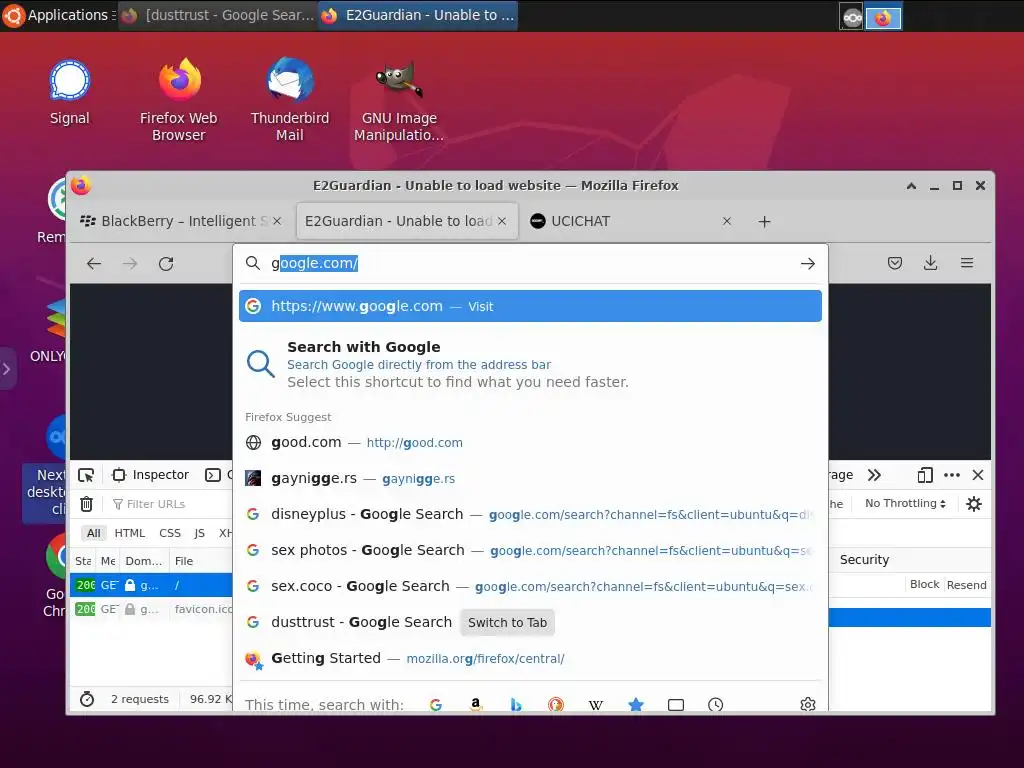Start performance analysis stopwatch icon
This screenshot has width=1024, height=768.
87,699
